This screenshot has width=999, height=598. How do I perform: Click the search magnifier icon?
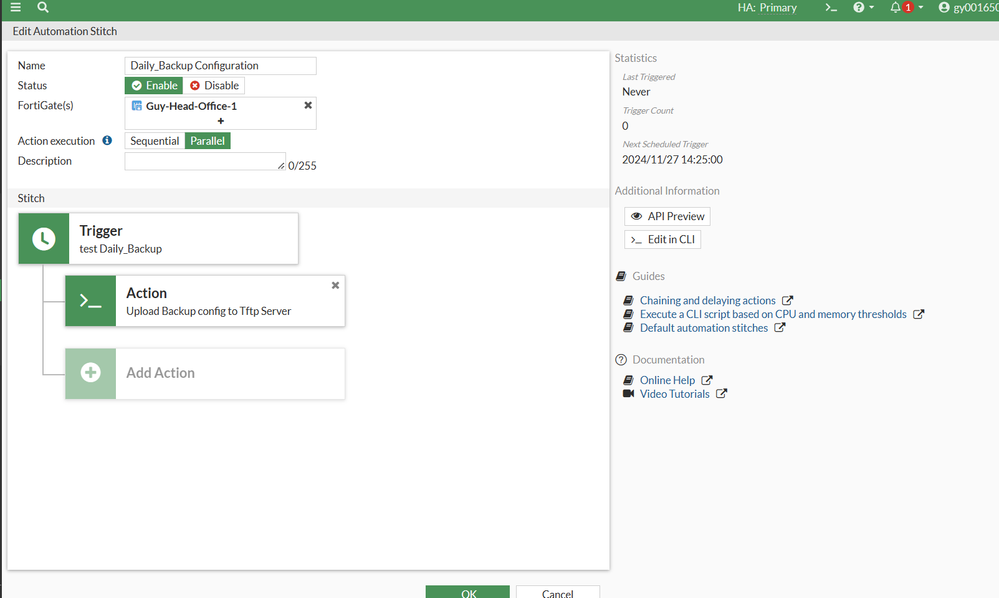click(43, 7)
